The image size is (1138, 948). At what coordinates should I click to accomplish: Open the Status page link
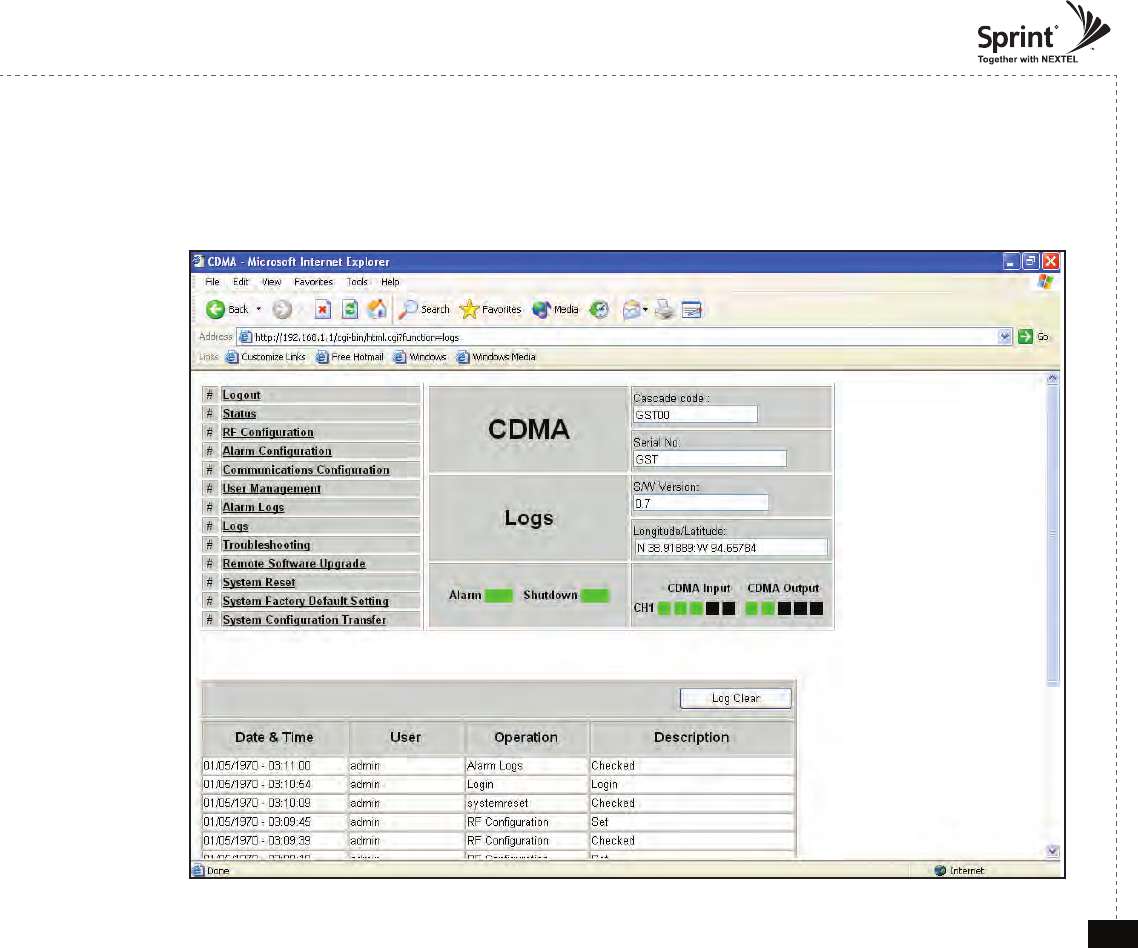point(239,414)
